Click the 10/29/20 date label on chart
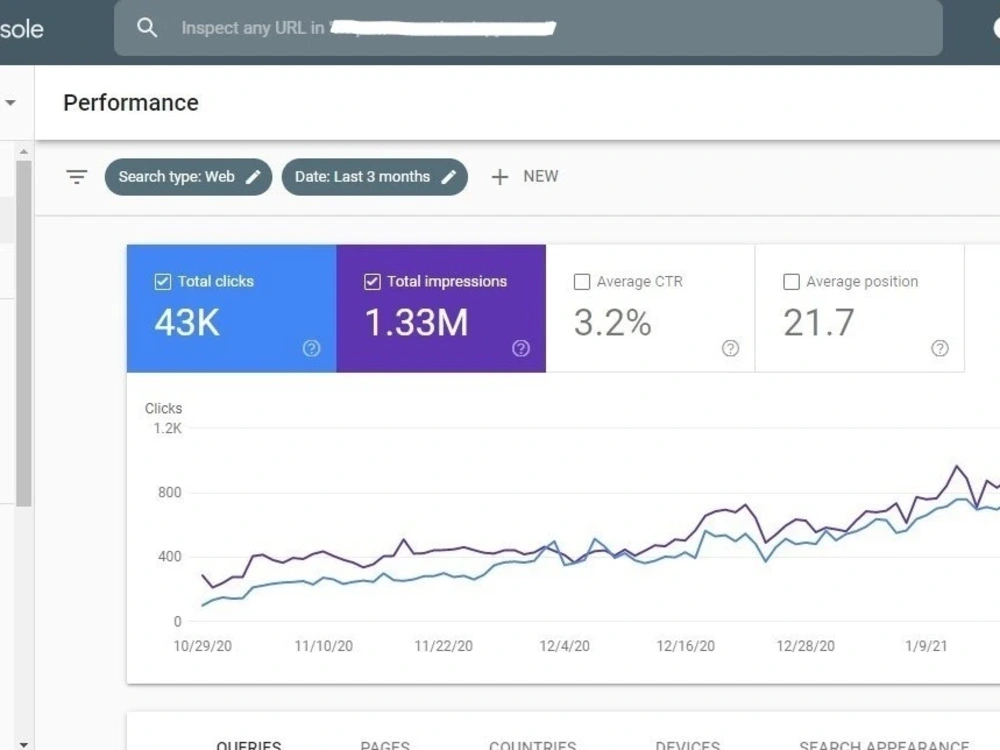Viewport: 1000px width, 750px height. point(203,646)
